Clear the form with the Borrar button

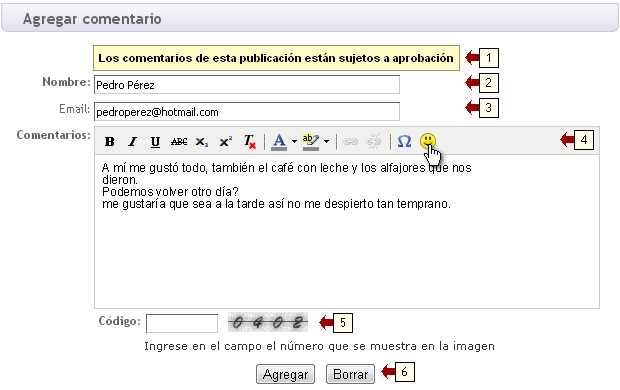pyautogui.click(x=350, y=374)
